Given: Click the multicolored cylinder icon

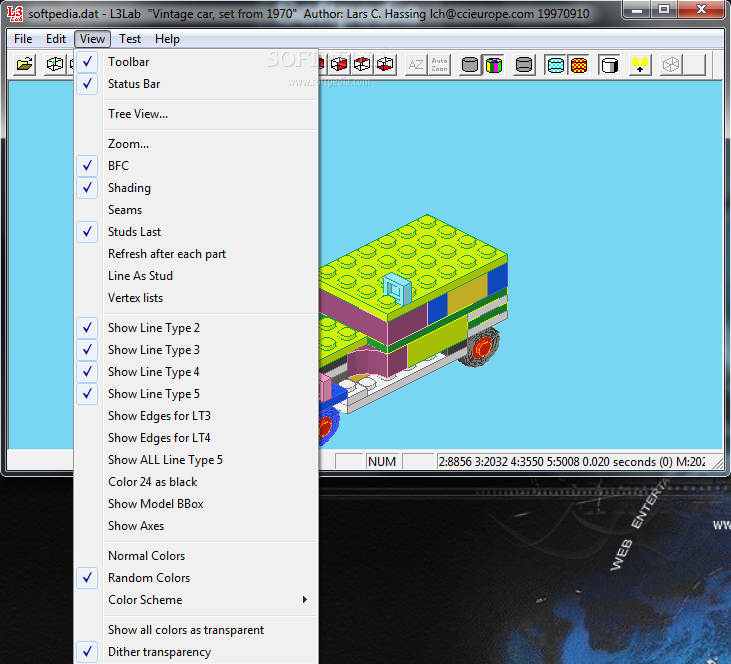Looking at the screenshot, I should (493, 65).
